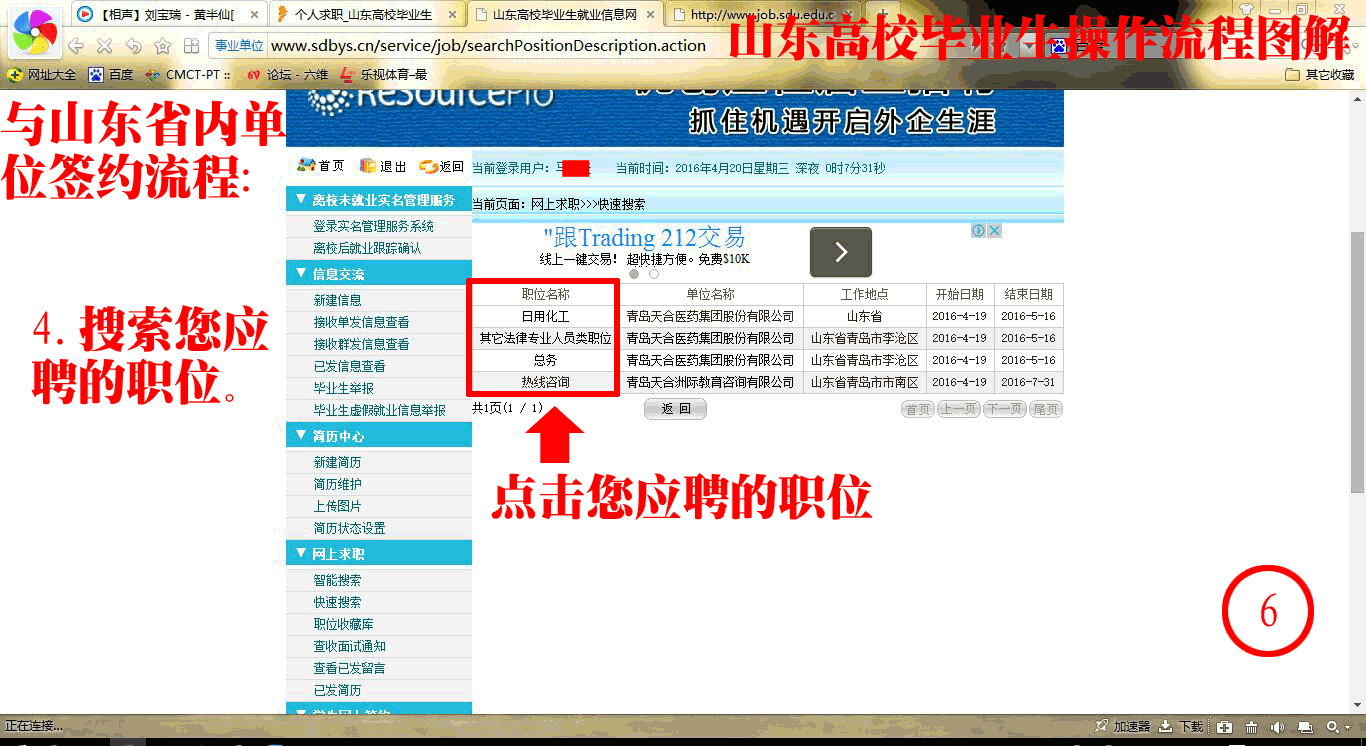This screenshot has width=1366, height=746.
Task: Open 接收群发信息查看 link
Action: coord(361,344)
